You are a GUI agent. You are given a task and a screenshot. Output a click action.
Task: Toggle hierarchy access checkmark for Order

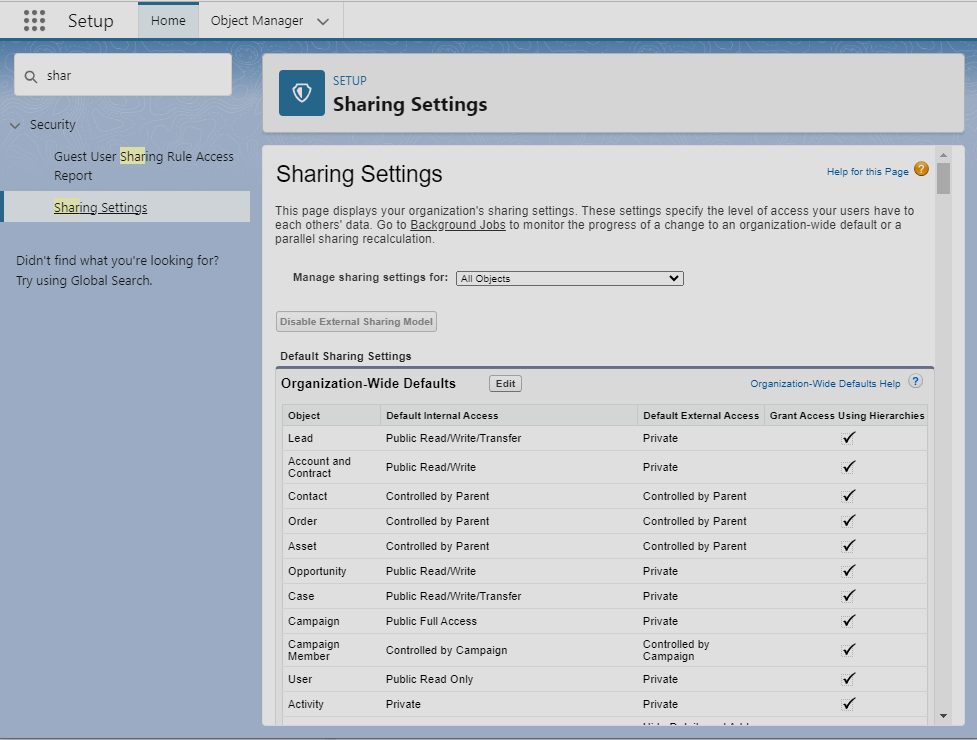(x=847, y=521)
